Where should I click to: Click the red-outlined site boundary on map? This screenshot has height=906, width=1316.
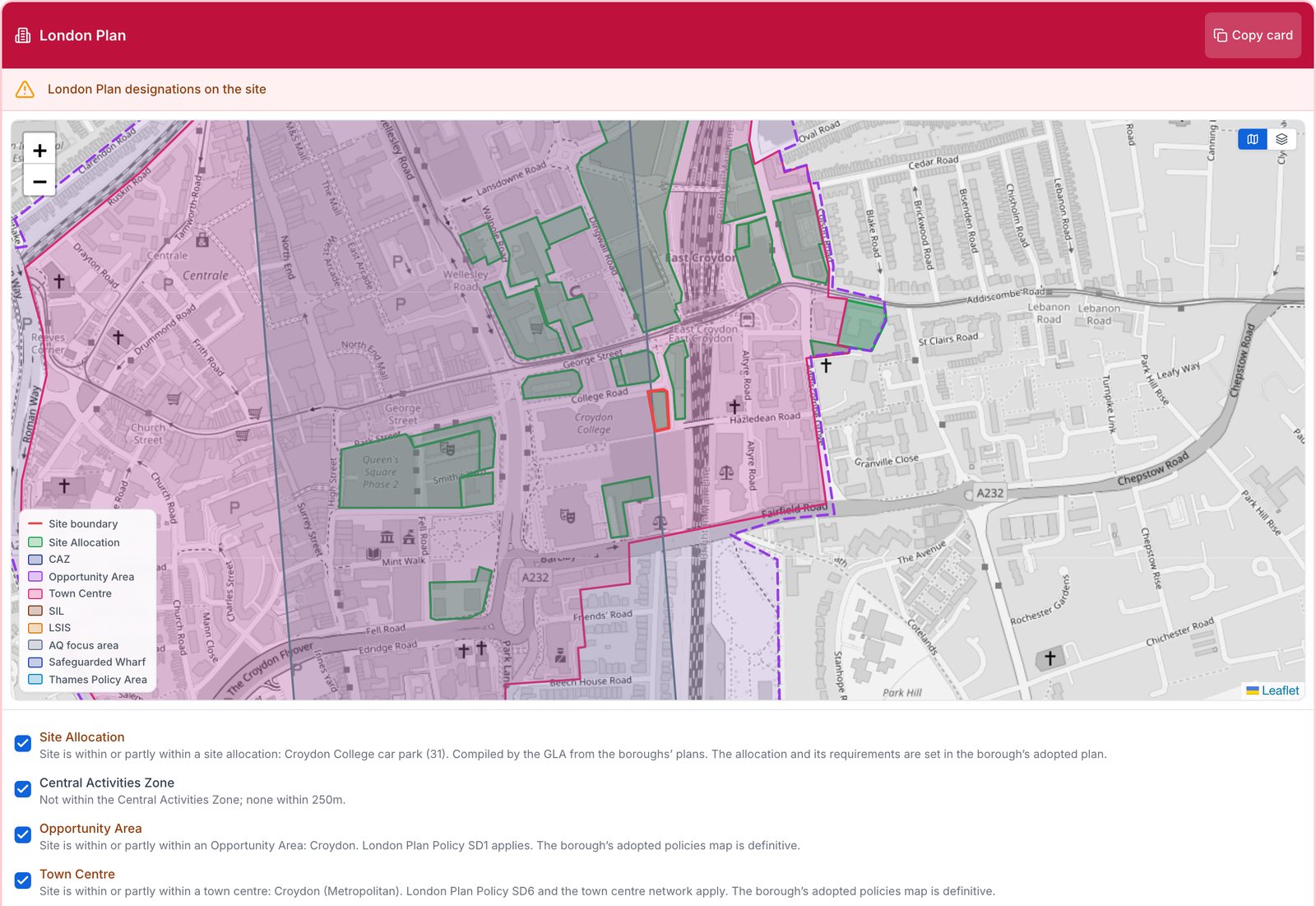[659, 411]
